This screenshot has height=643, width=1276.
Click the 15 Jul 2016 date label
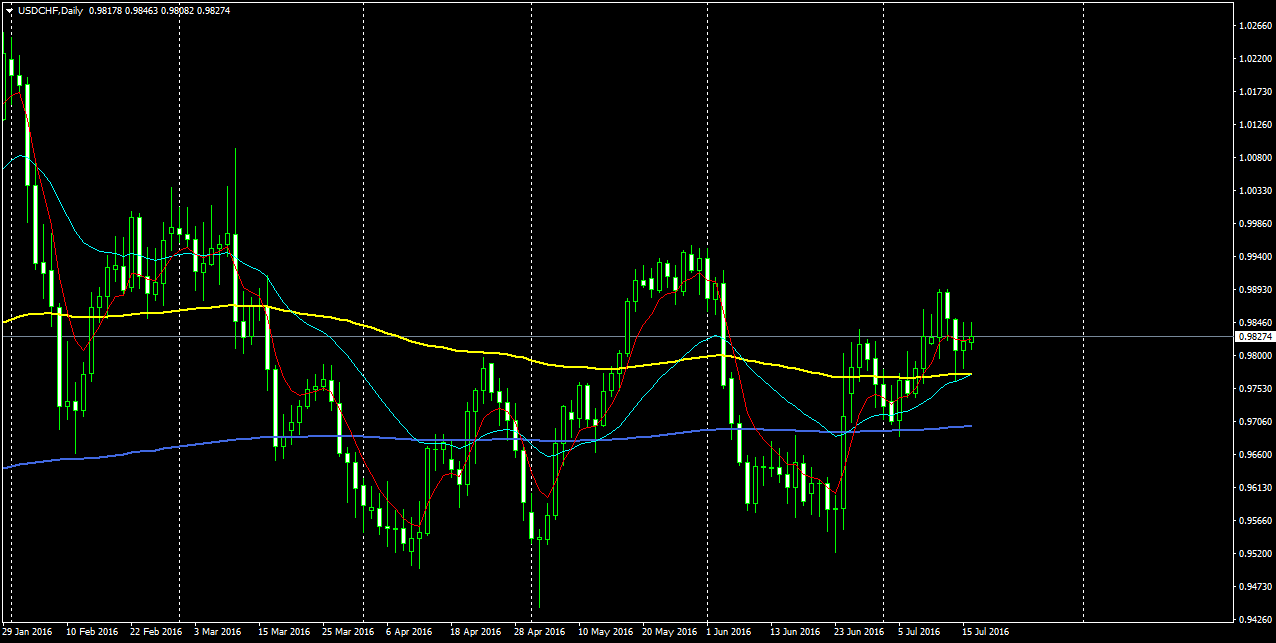tap(986, 632)
